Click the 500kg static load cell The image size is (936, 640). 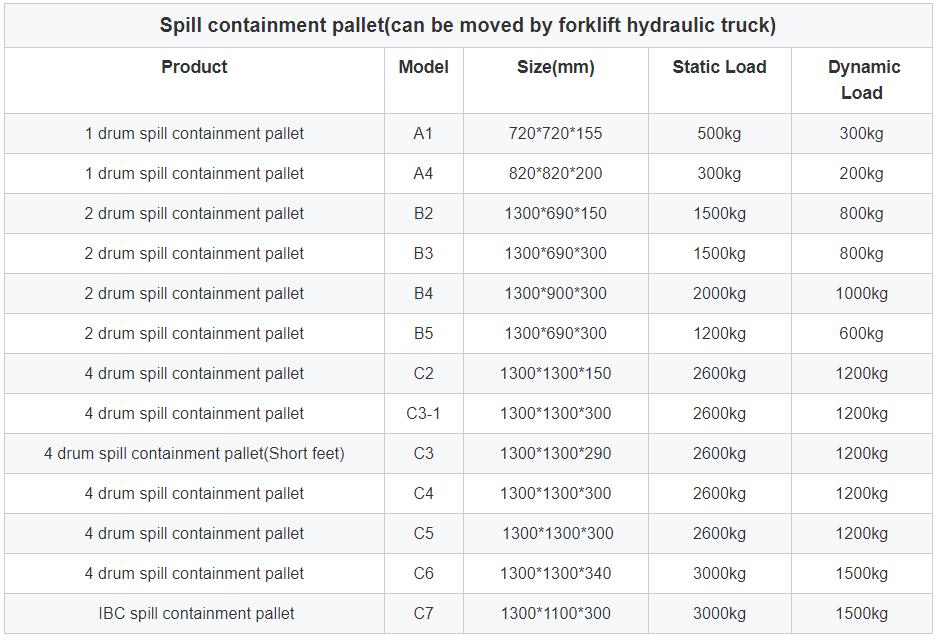click(x=719, y=133)
